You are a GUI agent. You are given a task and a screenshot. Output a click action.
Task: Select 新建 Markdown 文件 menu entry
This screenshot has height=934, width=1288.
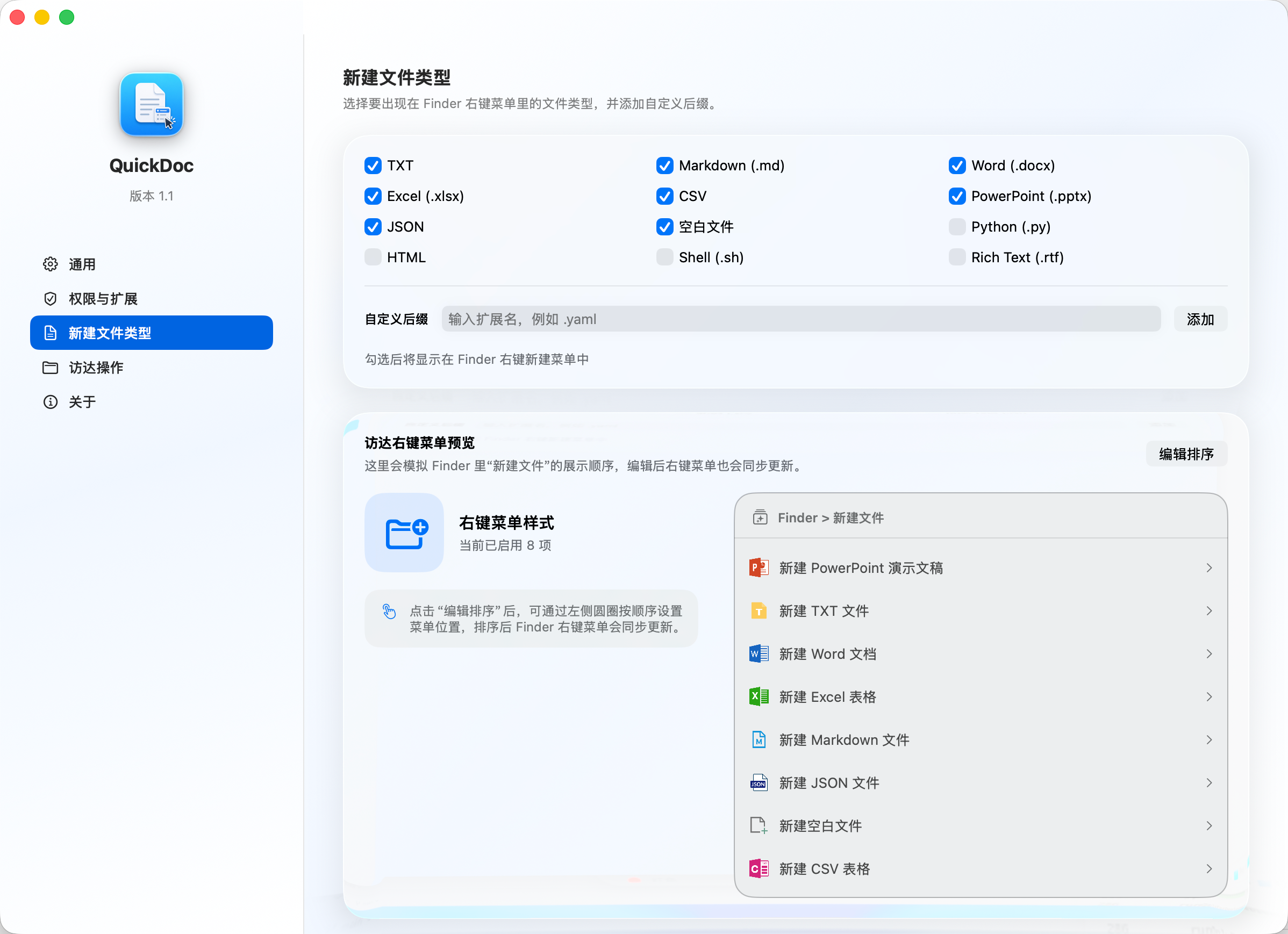[981, 740]
